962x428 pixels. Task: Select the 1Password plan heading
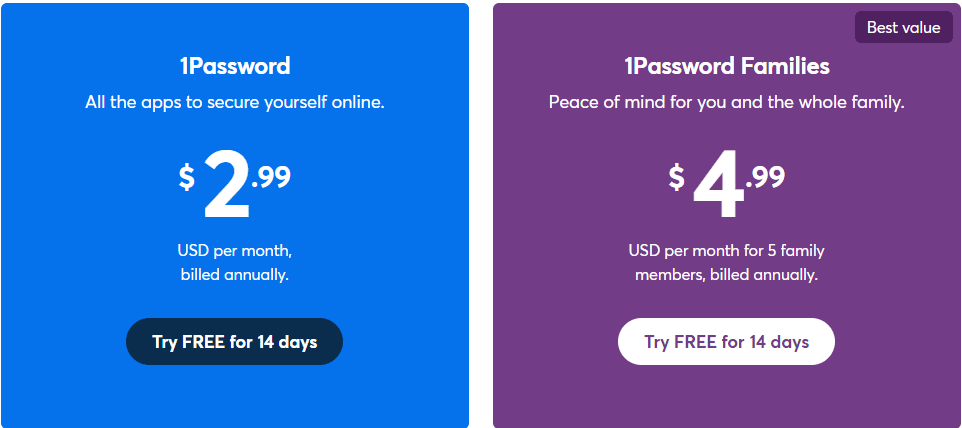[235, 66]
